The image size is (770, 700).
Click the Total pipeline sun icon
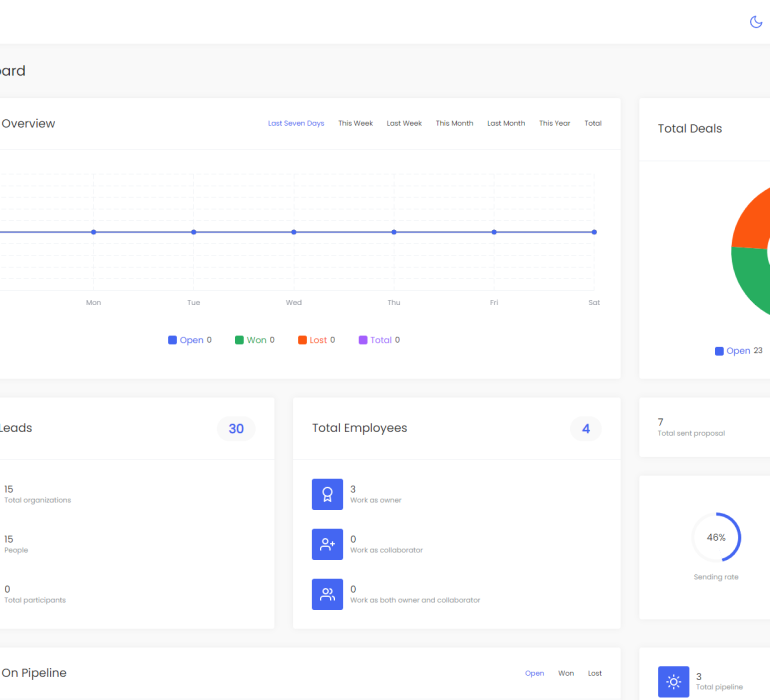point(673,682)
